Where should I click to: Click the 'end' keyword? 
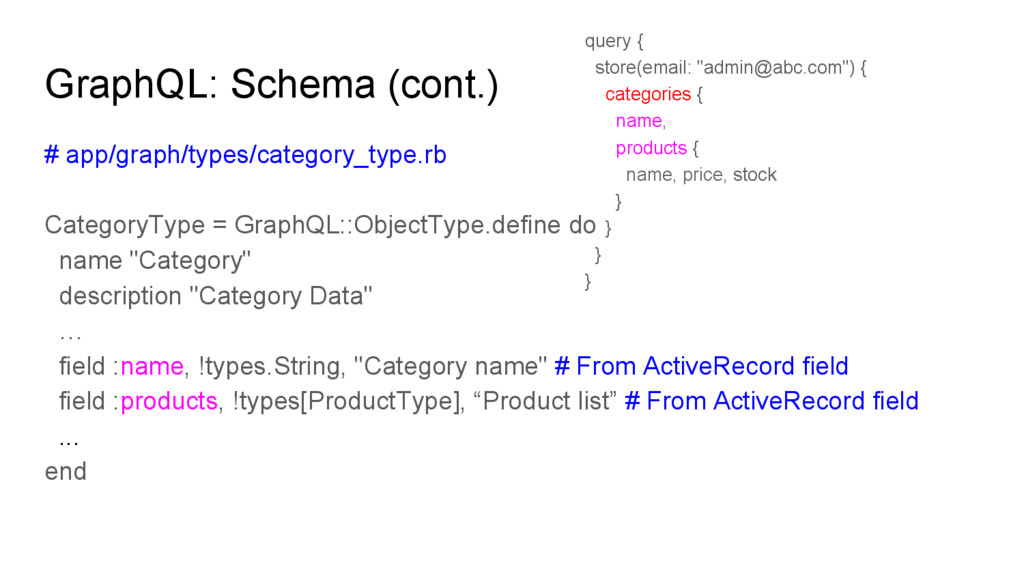click(65, 472)
